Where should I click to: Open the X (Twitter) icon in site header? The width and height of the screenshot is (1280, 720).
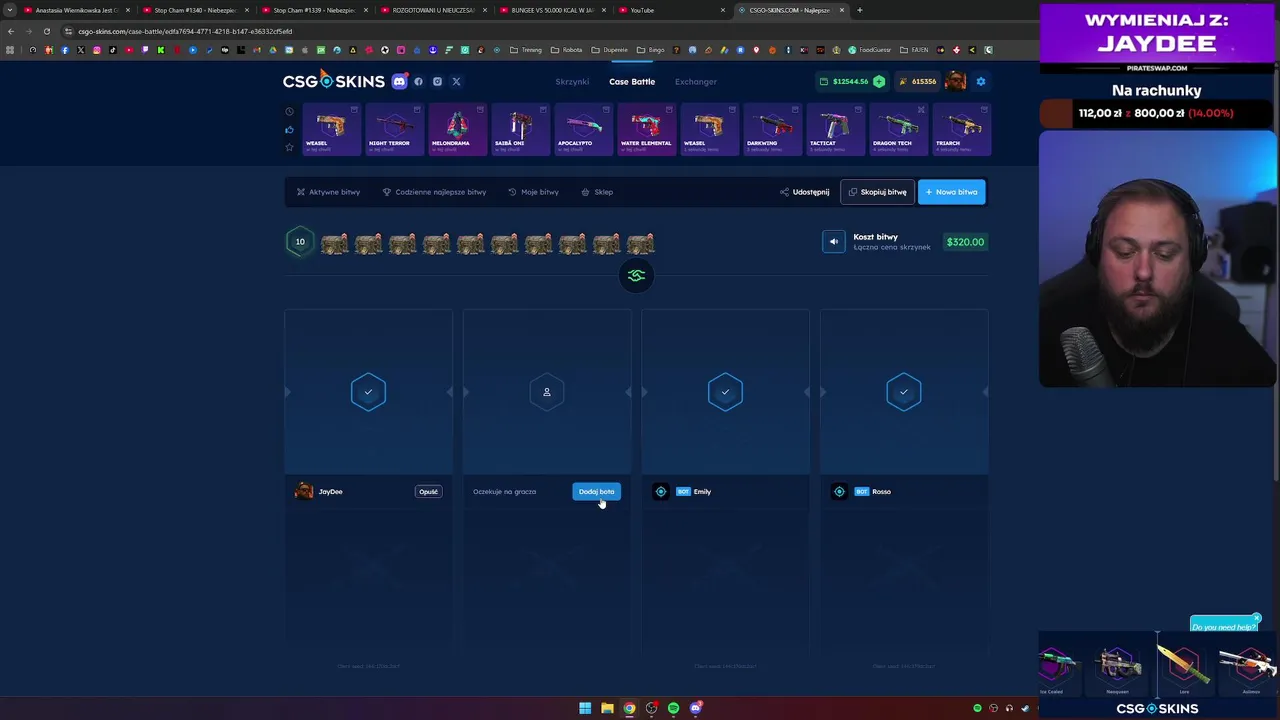(456, 82)
